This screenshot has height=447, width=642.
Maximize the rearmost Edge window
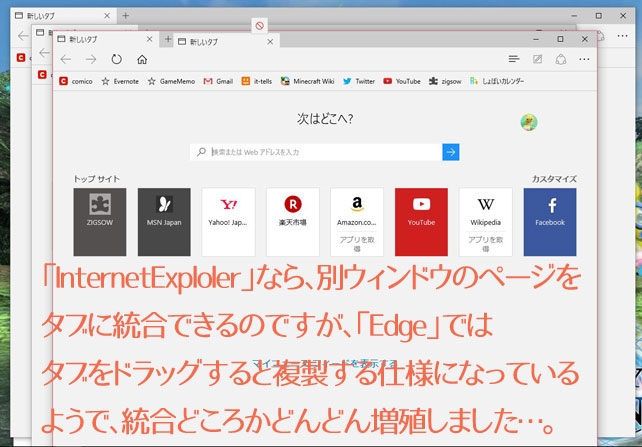pos(599,16)
